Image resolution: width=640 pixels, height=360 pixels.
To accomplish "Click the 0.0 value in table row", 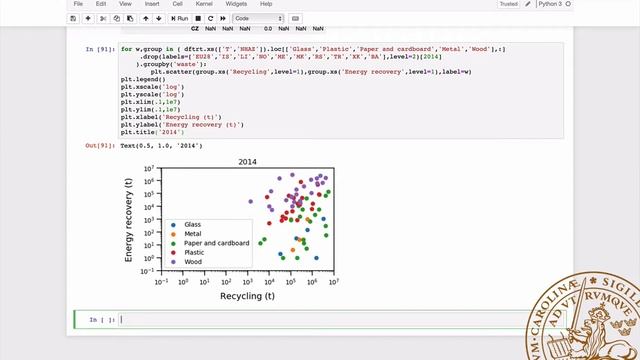I will click(268, 29).
